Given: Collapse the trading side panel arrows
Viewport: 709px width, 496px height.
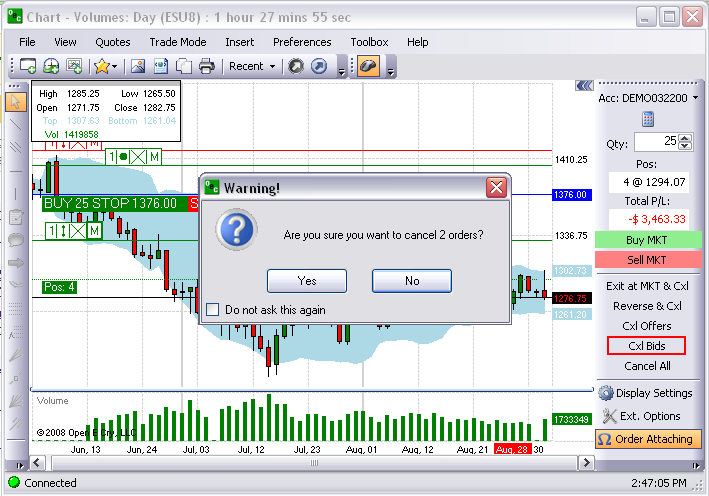Looking at the screenshot, I should [583, 85].
